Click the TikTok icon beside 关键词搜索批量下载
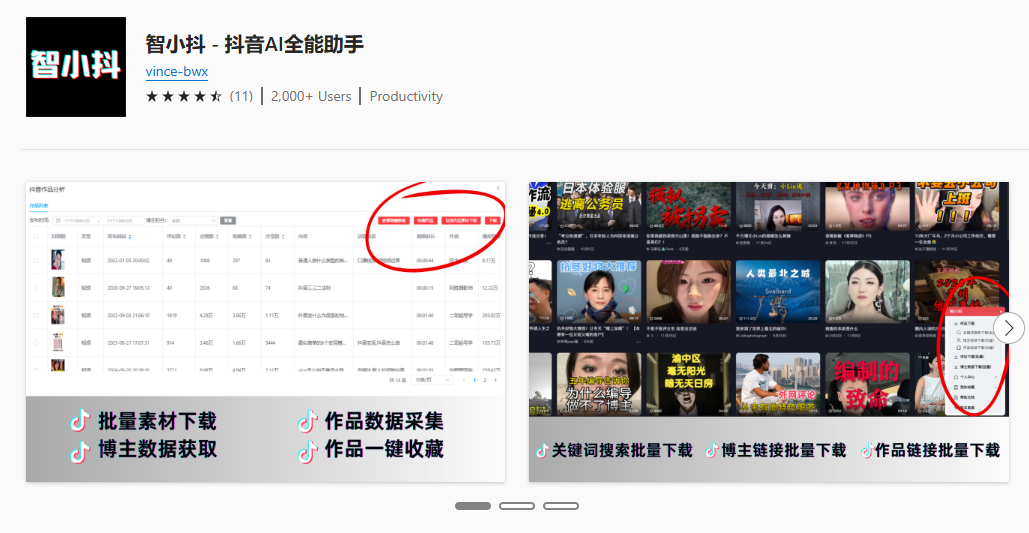 tap(542, 451)
